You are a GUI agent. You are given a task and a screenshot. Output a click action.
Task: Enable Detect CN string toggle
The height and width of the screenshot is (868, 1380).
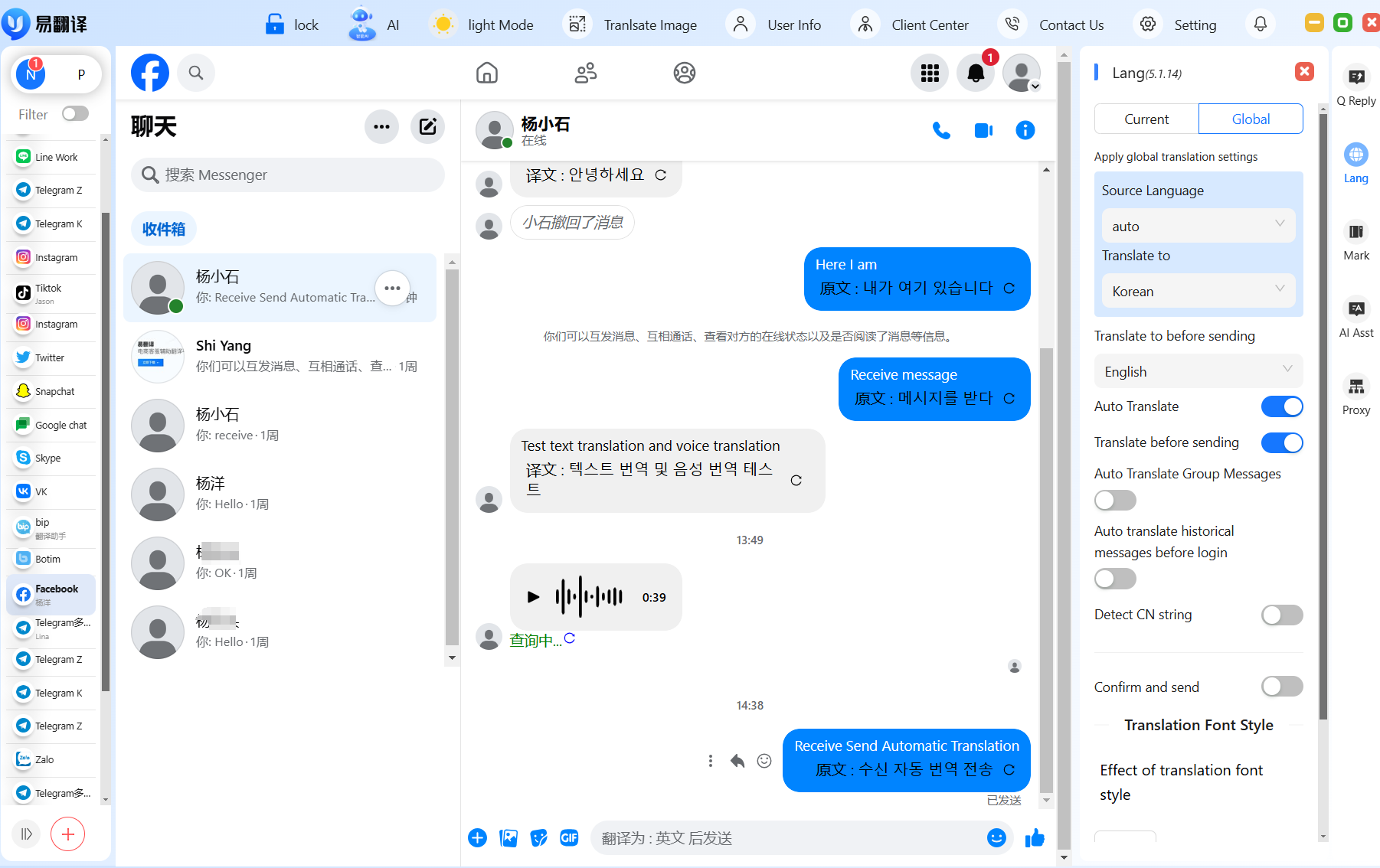point(1282,615)
